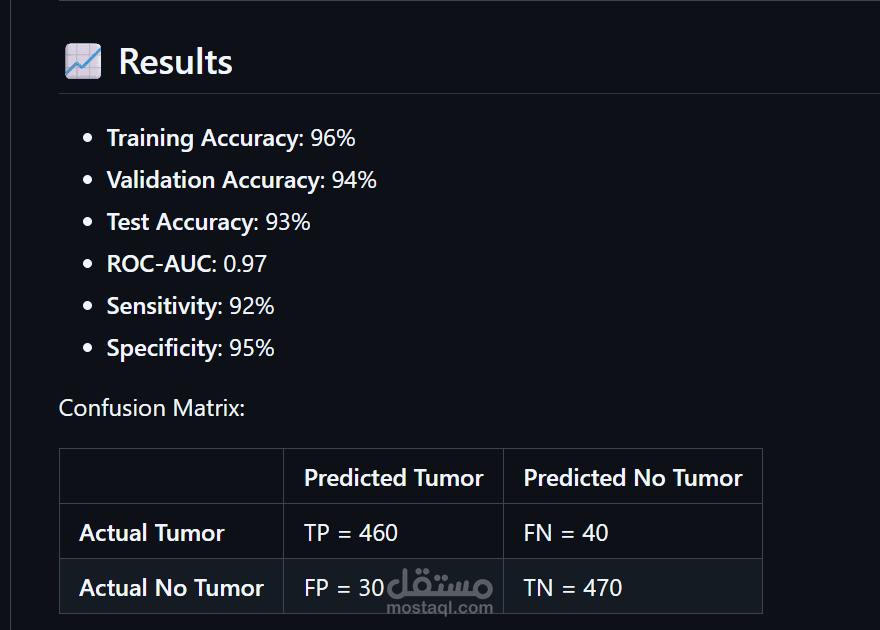Image resolution: width=880 pixels, height=630 pixels.
Task: Click the Predicted No Tumor column header
Action: (632, 478)
